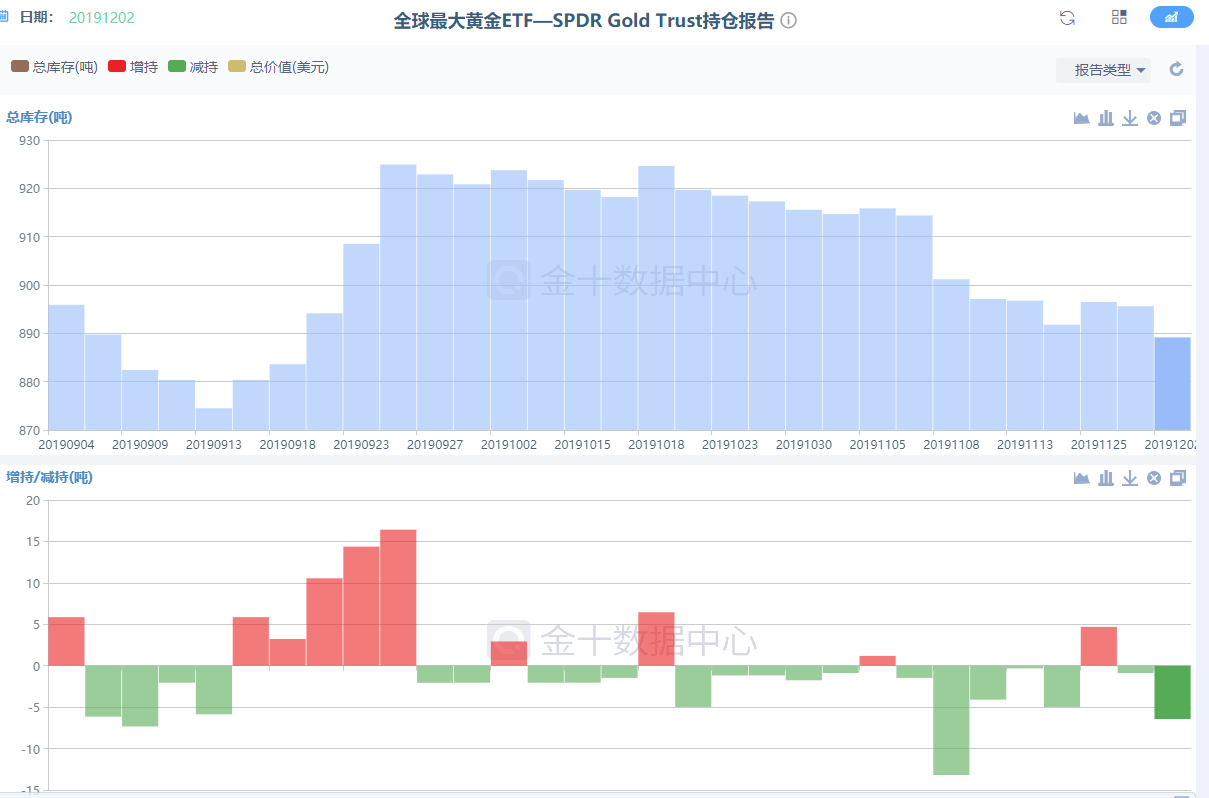Toggle the 总价值(美元) legend series

(278, 67)
